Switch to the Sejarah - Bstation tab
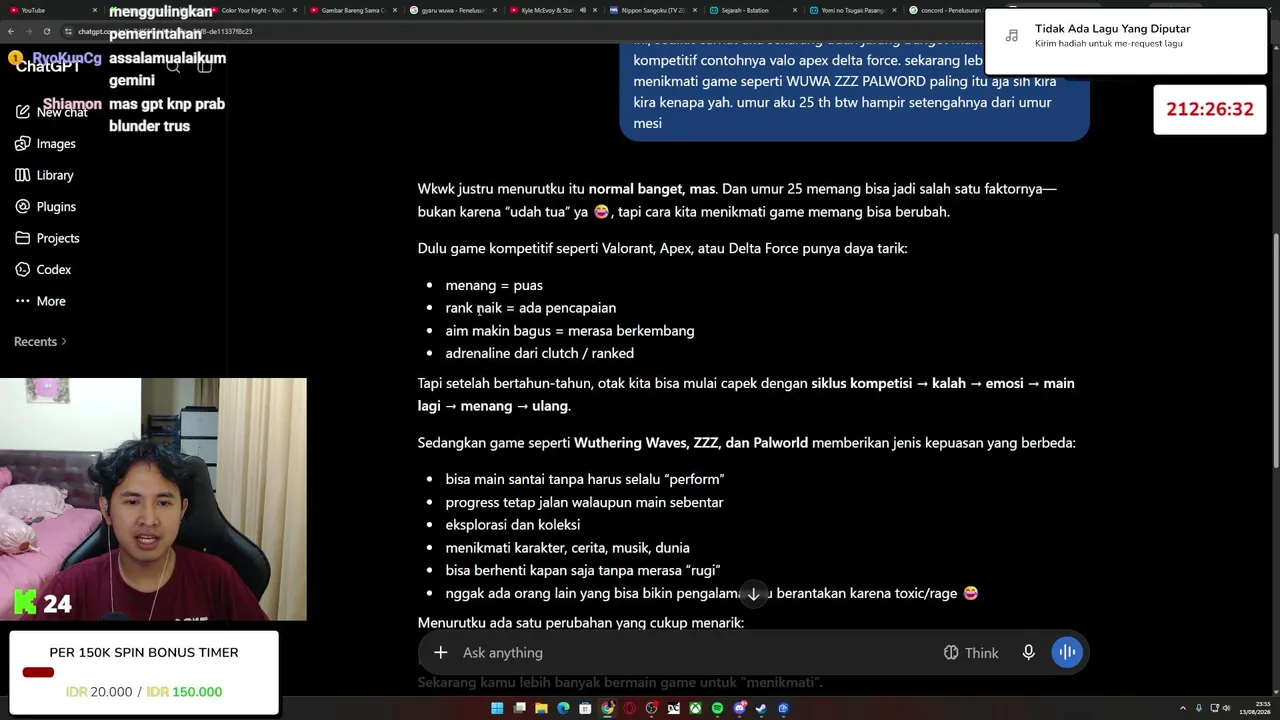 tap(753, 10)
